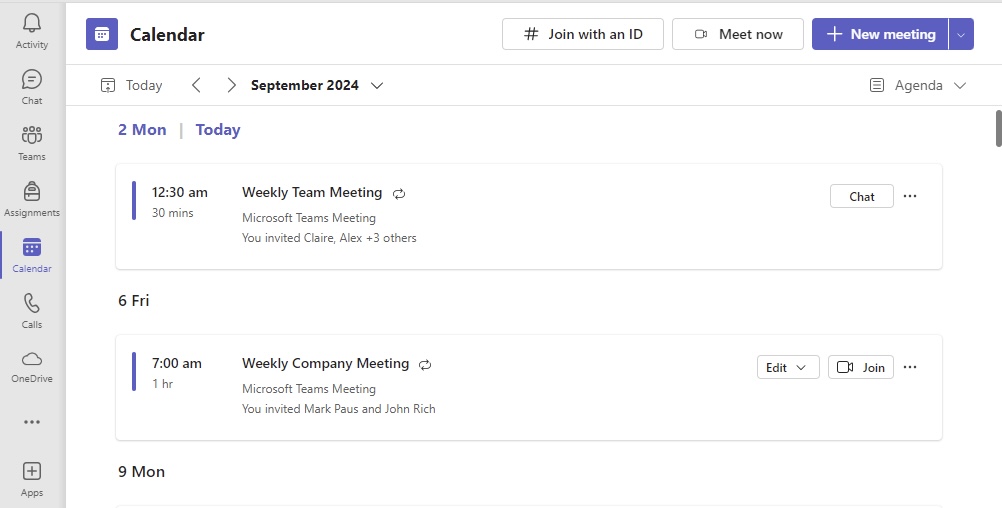
Task: Open OneDrive cloud icon
Action: tap(31, 359)
